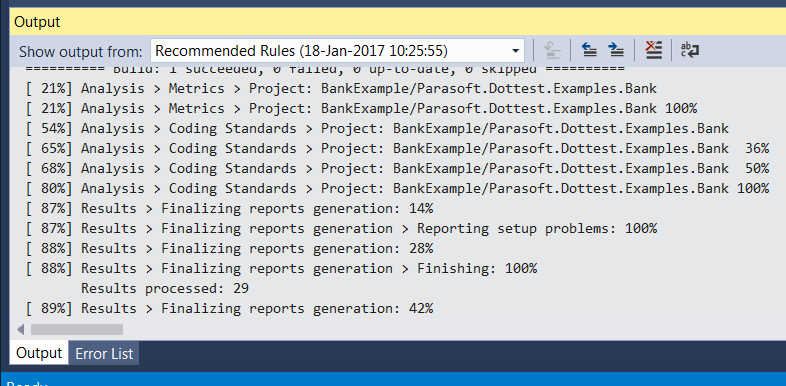Click the Find Message in Code icon
This screenshot has height=386, width=786.
click(551, 50)
